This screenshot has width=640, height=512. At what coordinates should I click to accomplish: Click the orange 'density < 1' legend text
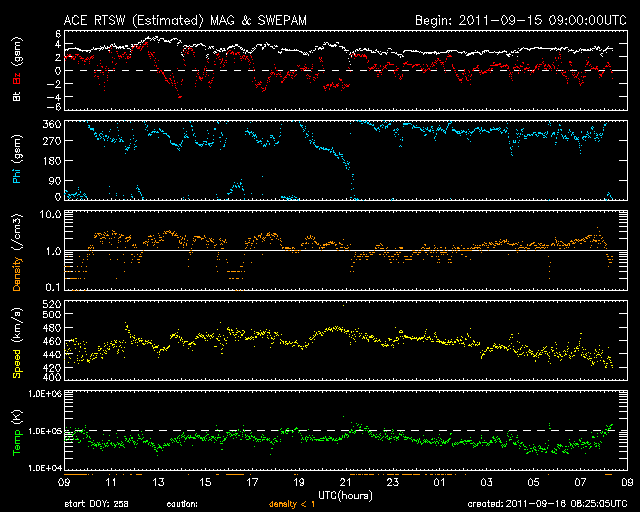point(292,504)
